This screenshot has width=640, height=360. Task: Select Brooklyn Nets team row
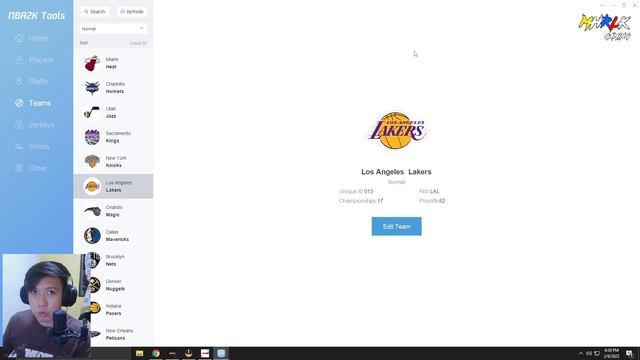113,260
